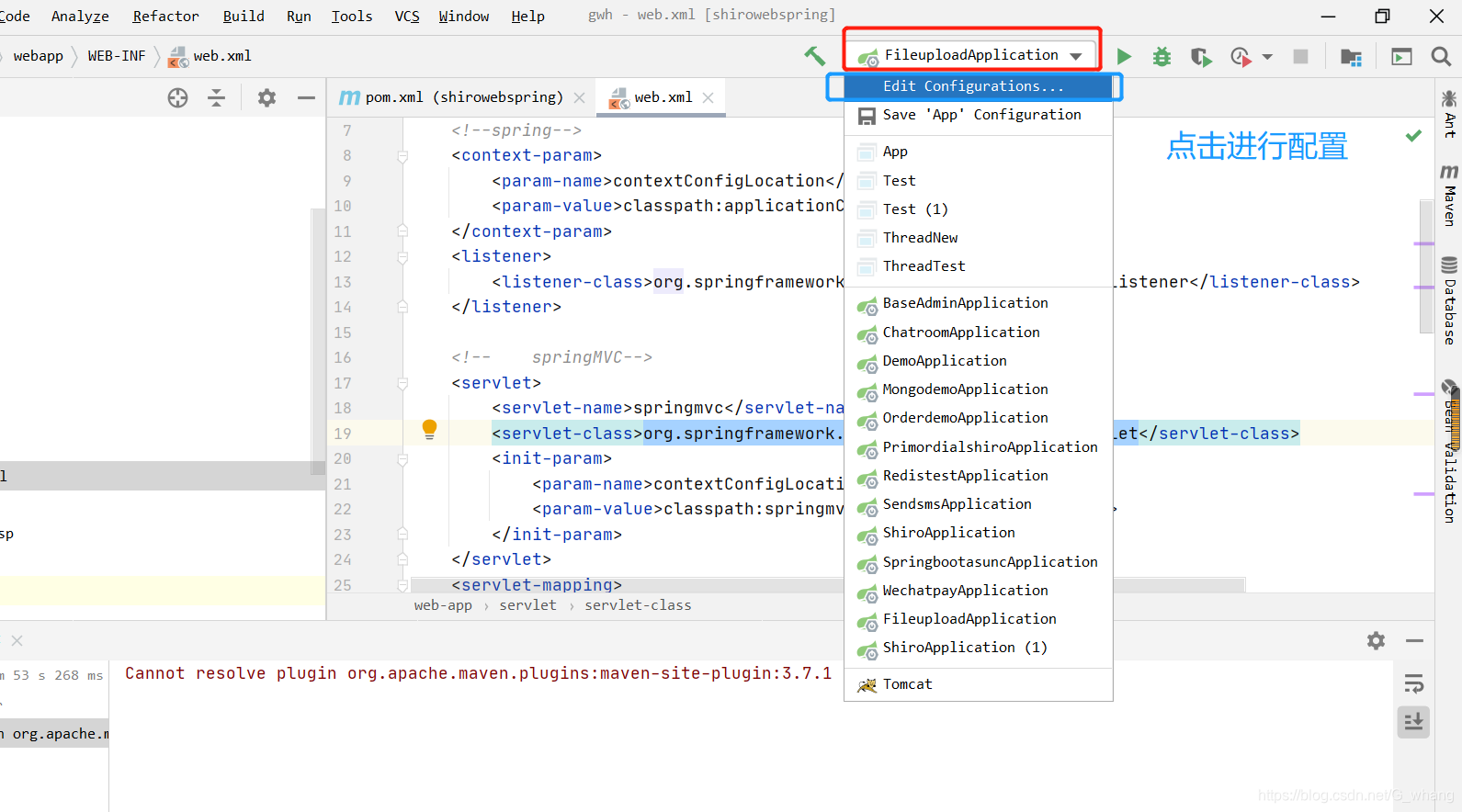Open the Ant tool window
This screenshot has height=812, width=1462.
point(1449,114)
